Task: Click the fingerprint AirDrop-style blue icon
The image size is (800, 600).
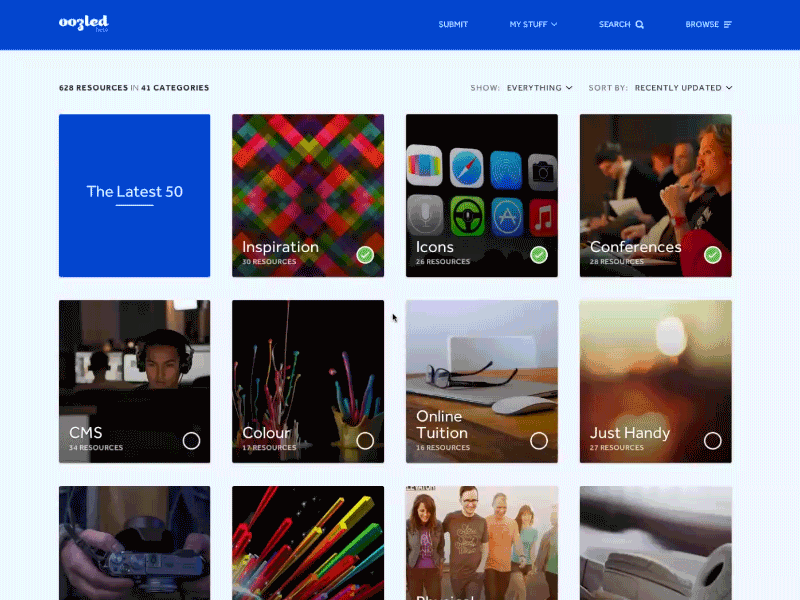Action: tap(506, 170)
